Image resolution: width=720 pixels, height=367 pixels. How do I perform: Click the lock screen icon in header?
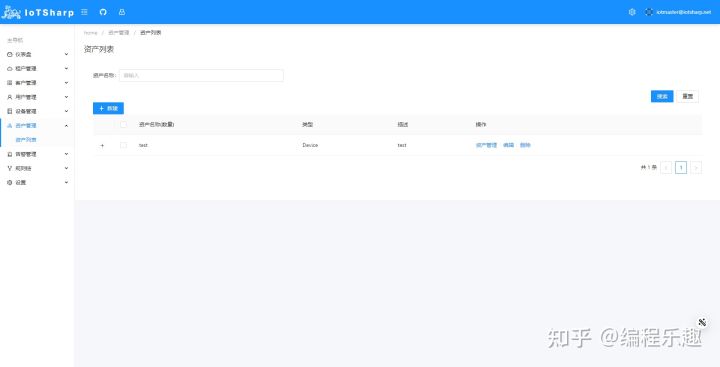pyautogui.click(x=122, y=12)
